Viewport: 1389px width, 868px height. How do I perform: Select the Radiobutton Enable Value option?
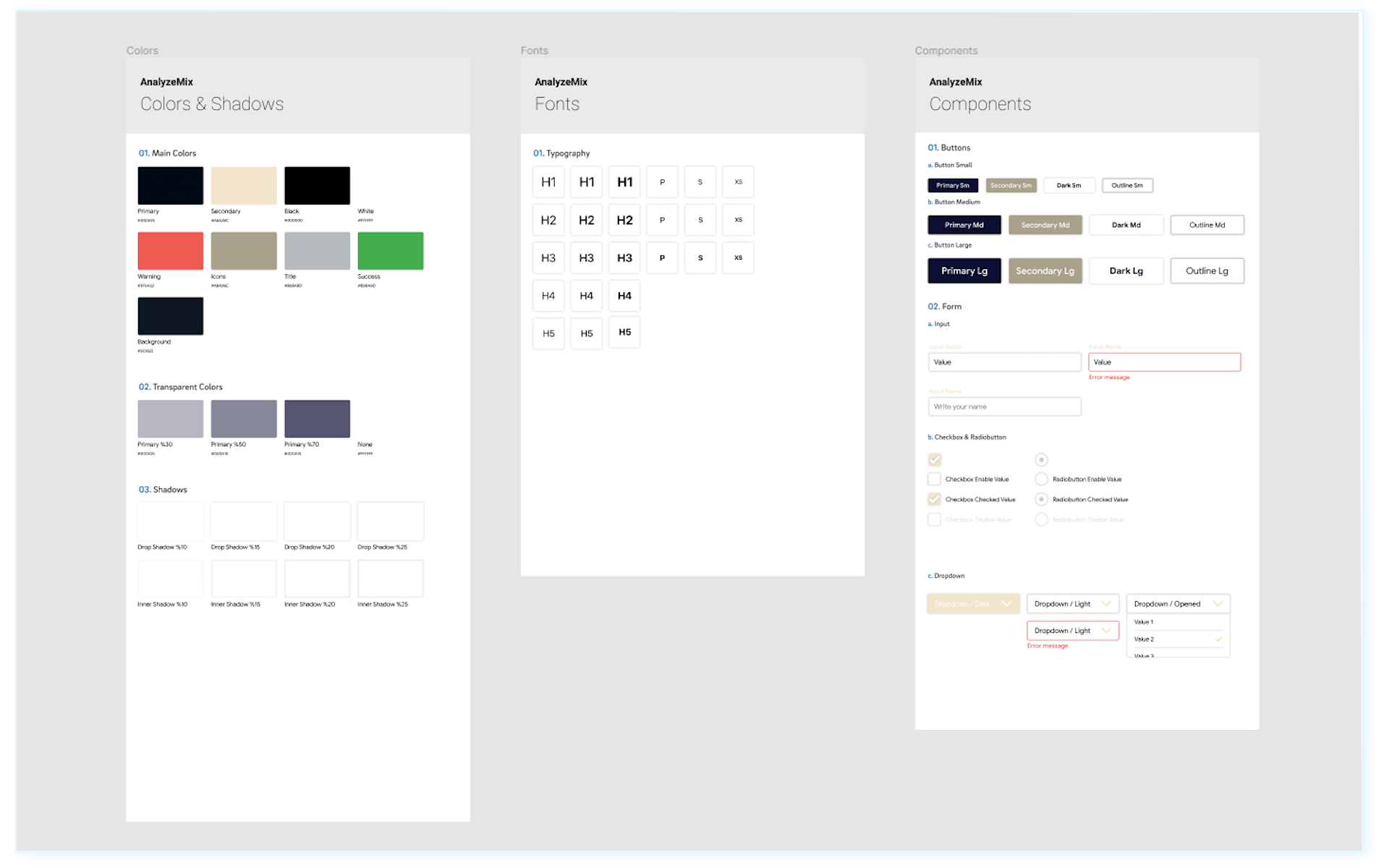click(1040, 479)
